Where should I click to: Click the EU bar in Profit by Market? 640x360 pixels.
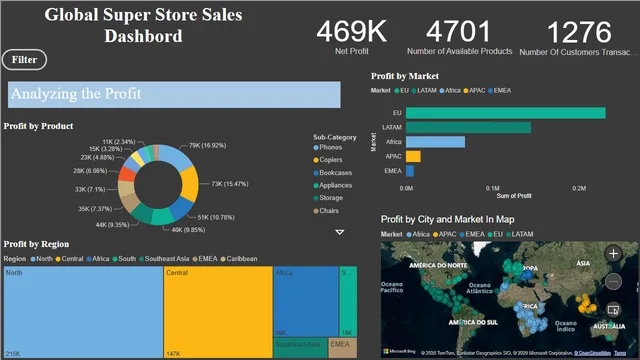point(506,113)
